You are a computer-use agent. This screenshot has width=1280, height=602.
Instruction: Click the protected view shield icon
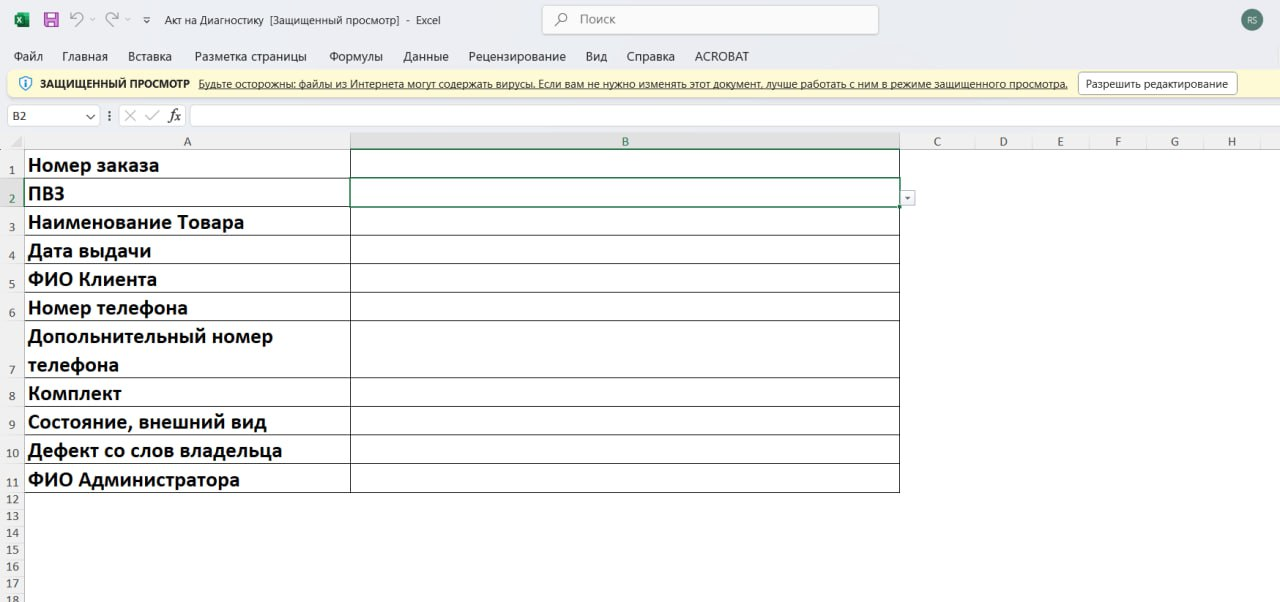(26, 84)
